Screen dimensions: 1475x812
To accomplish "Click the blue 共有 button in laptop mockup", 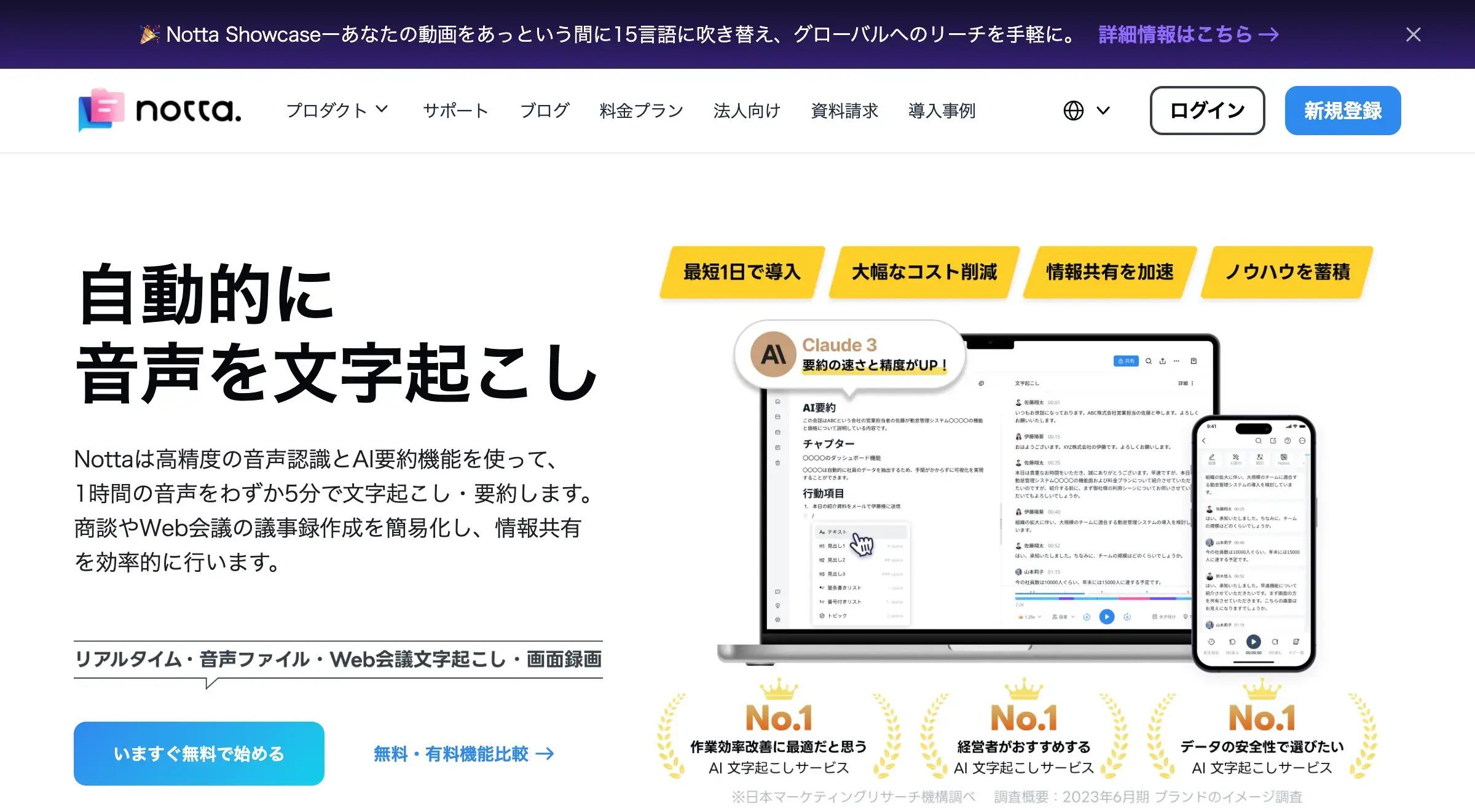I will [x=1126, y=361].
